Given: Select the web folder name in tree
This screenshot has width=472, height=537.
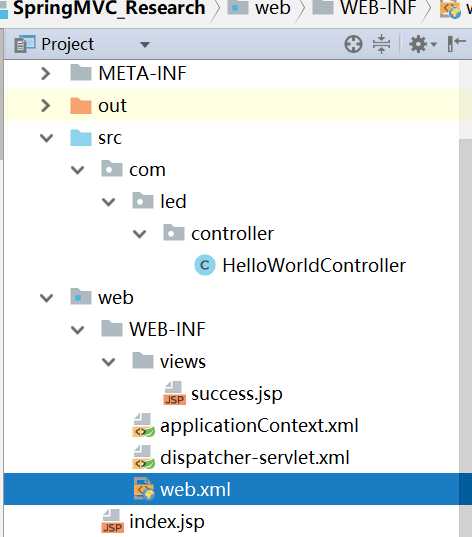Looking at the screenshot, I should pos(116,298).
